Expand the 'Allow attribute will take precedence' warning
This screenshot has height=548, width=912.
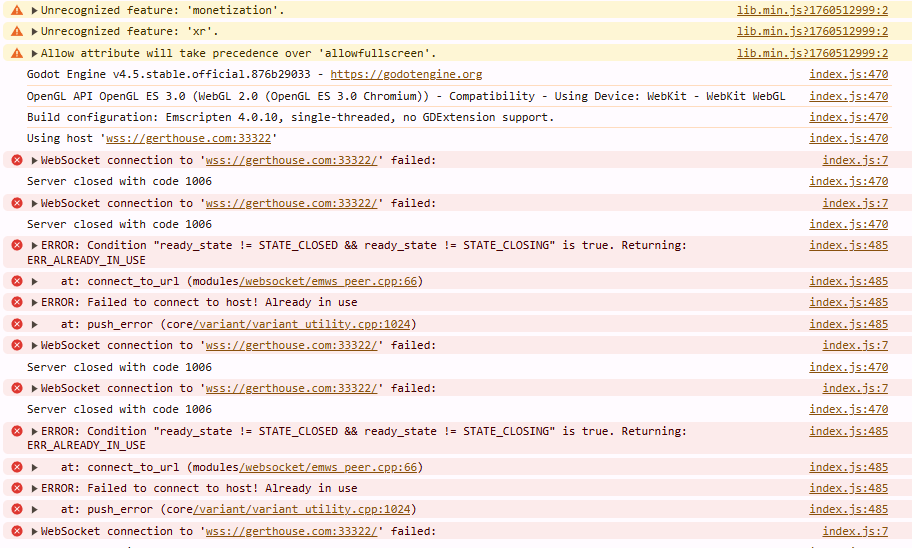(x=35, y=53)
